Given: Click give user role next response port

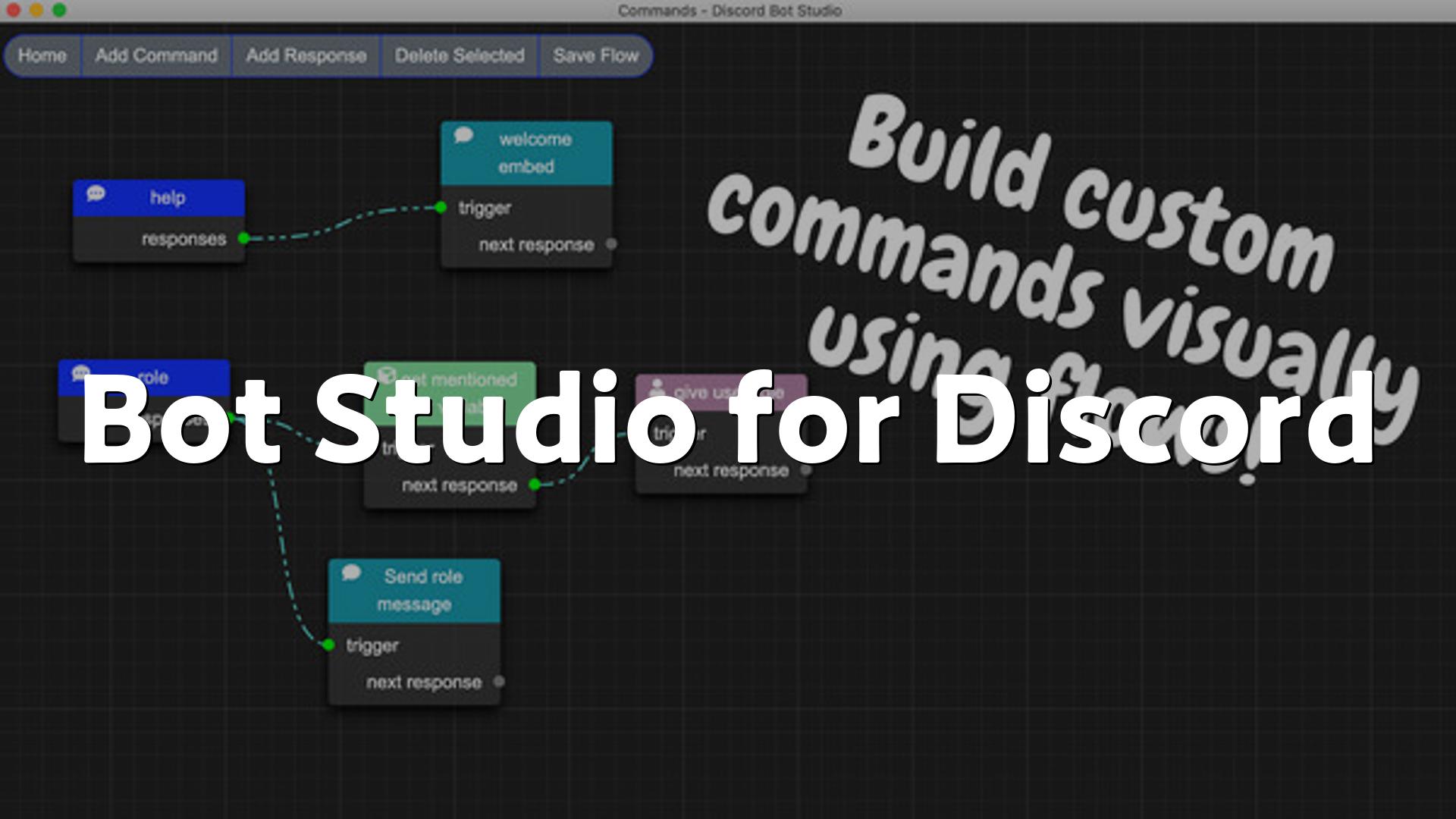Looking at the screenshot, I should pos(806,470).
